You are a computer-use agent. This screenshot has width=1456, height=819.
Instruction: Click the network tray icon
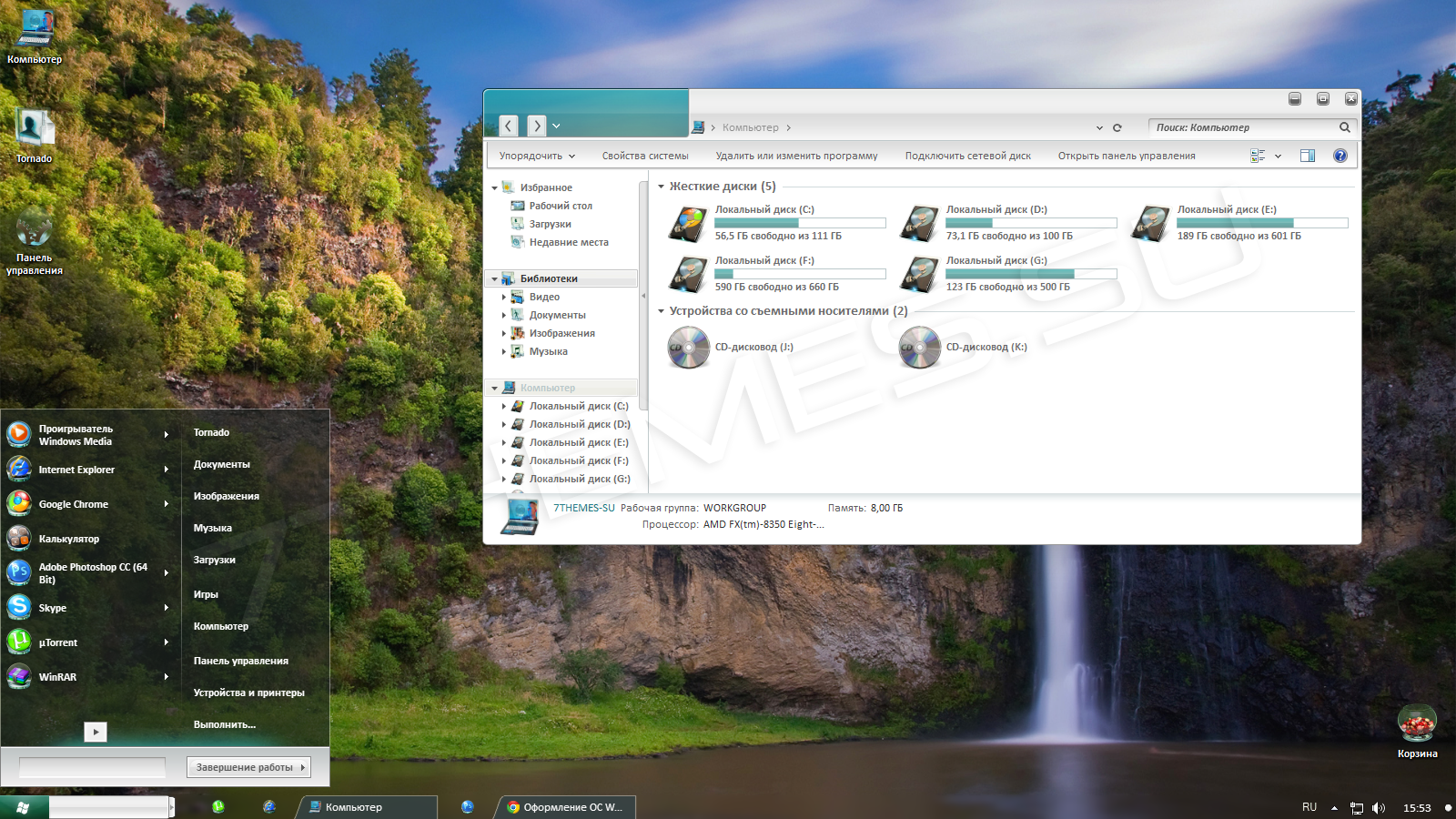1356,808
